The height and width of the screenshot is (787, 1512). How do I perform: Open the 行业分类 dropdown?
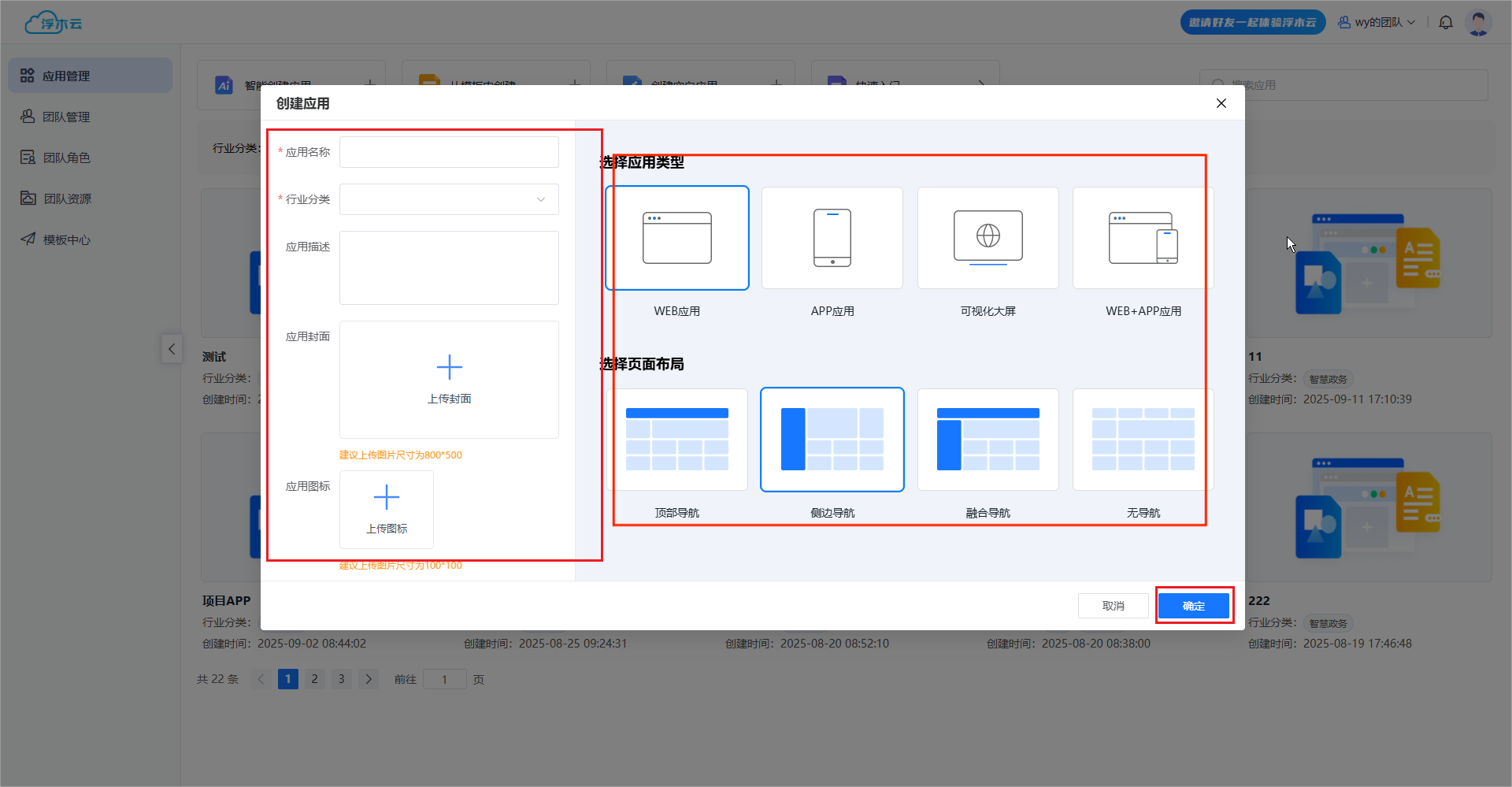click(x=449, y=199)
